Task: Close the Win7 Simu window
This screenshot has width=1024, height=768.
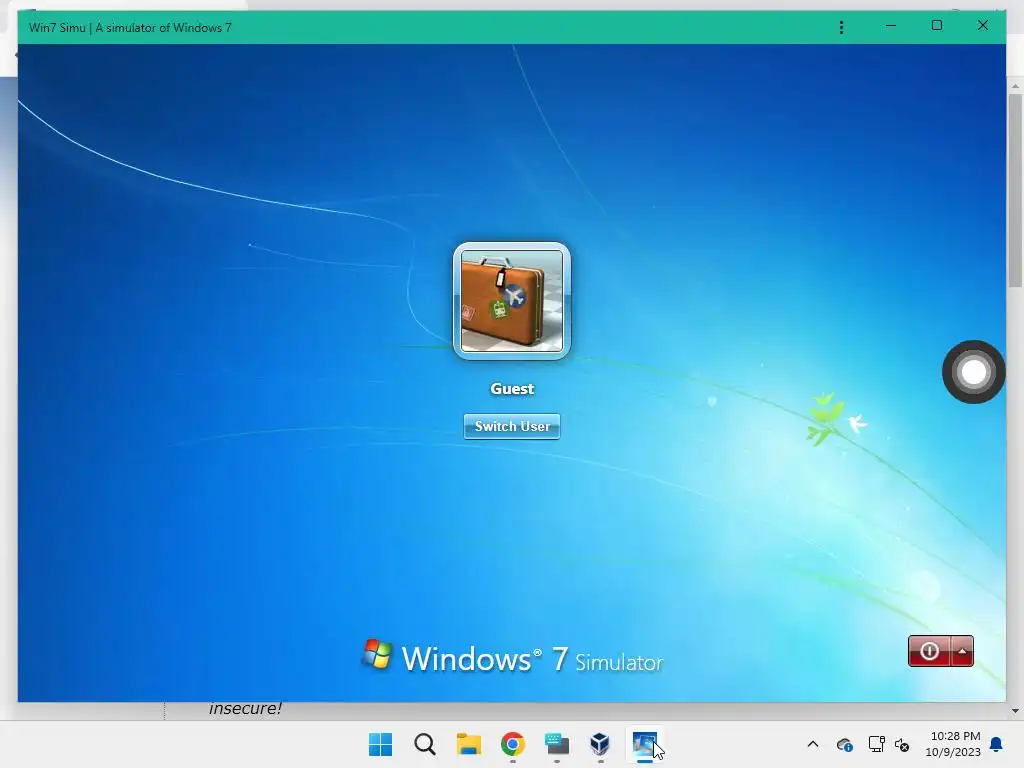Action: click(x=982, y=26)
